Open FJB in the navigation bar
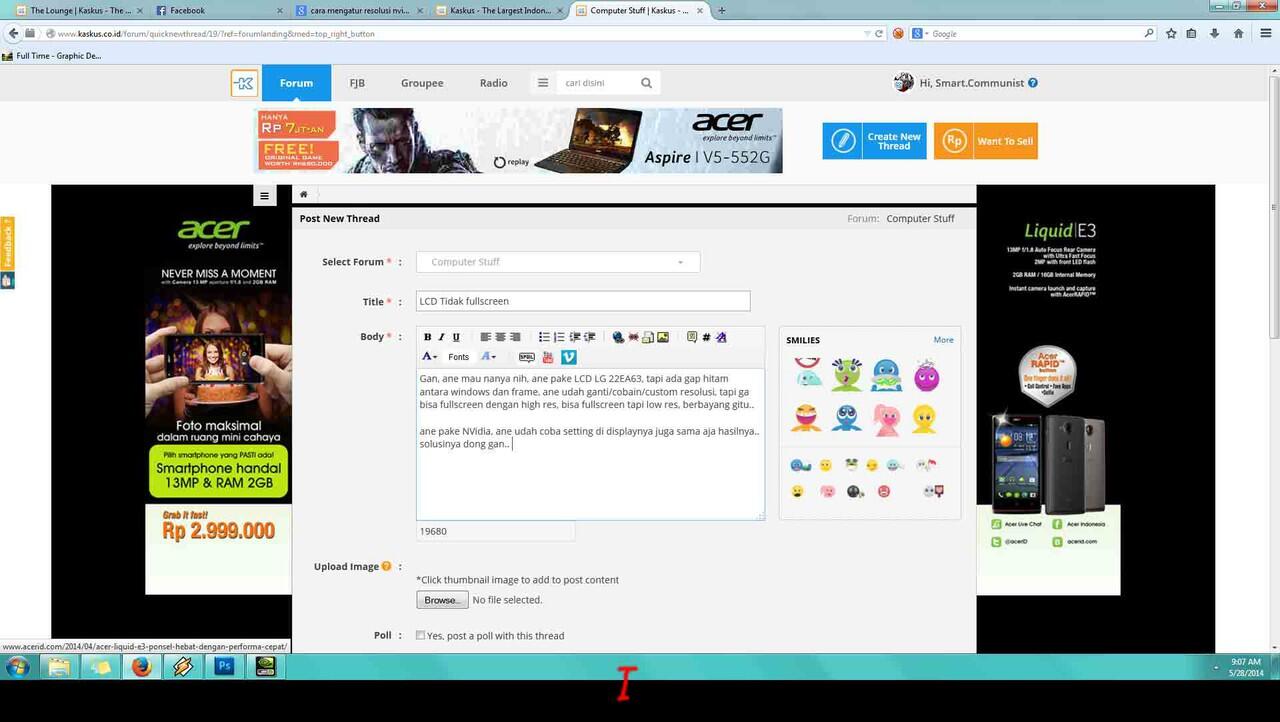 click(357, 83)
